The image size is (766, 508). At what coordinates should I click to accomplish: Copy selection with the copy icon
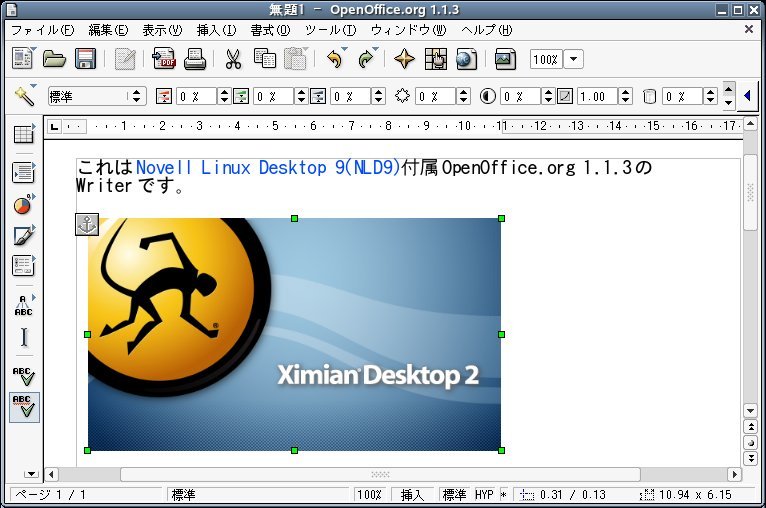click(x=265, y=59)
